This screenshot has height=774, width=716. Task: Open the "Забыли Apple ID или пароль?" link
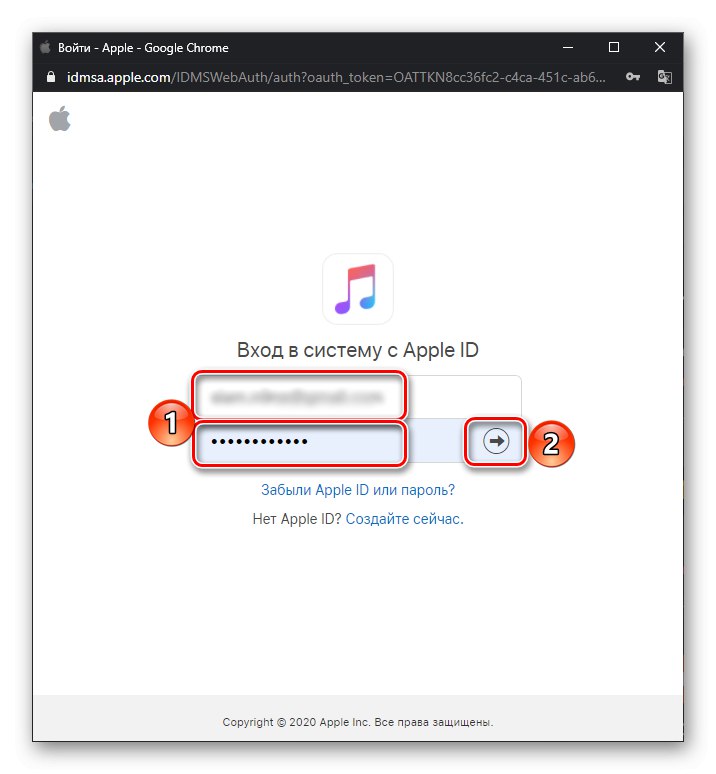point(358,490)
